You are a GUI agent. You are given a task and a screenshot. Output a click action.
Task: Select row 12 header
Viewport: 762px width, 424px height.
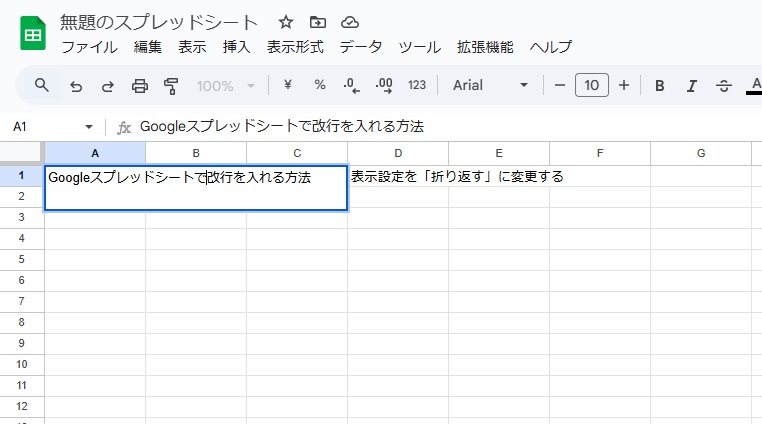[x=21, y=406]
